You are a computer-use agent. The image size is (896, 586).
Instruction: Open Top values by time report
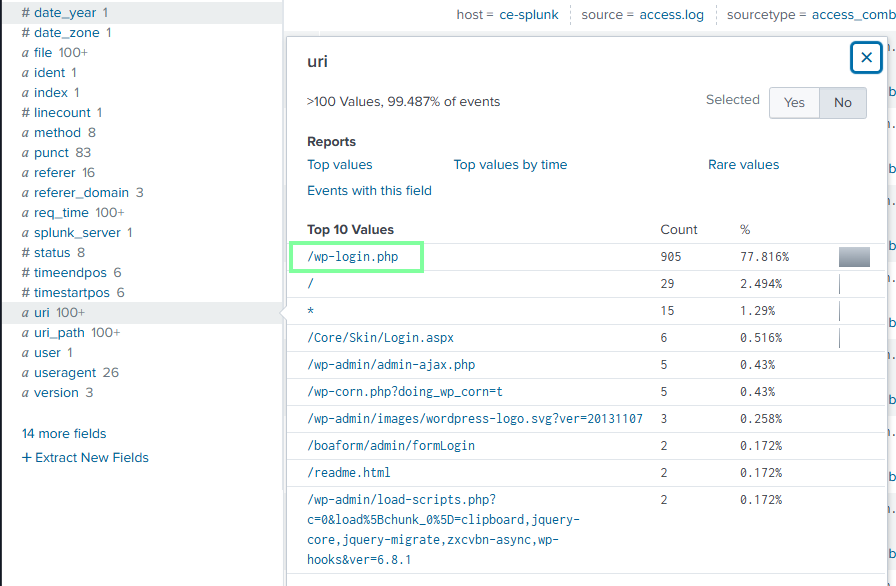(510, 165)
